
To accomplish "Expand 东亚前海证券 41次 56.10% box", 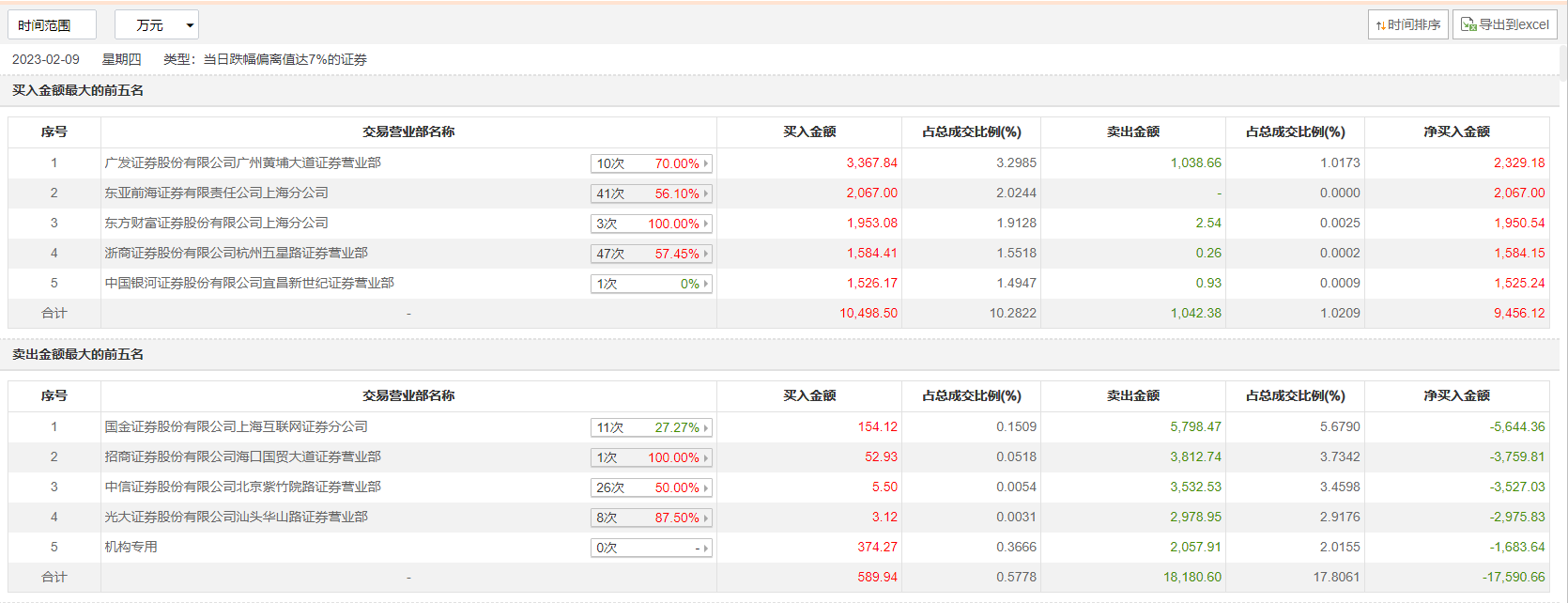I will click(x=652, y=193).
